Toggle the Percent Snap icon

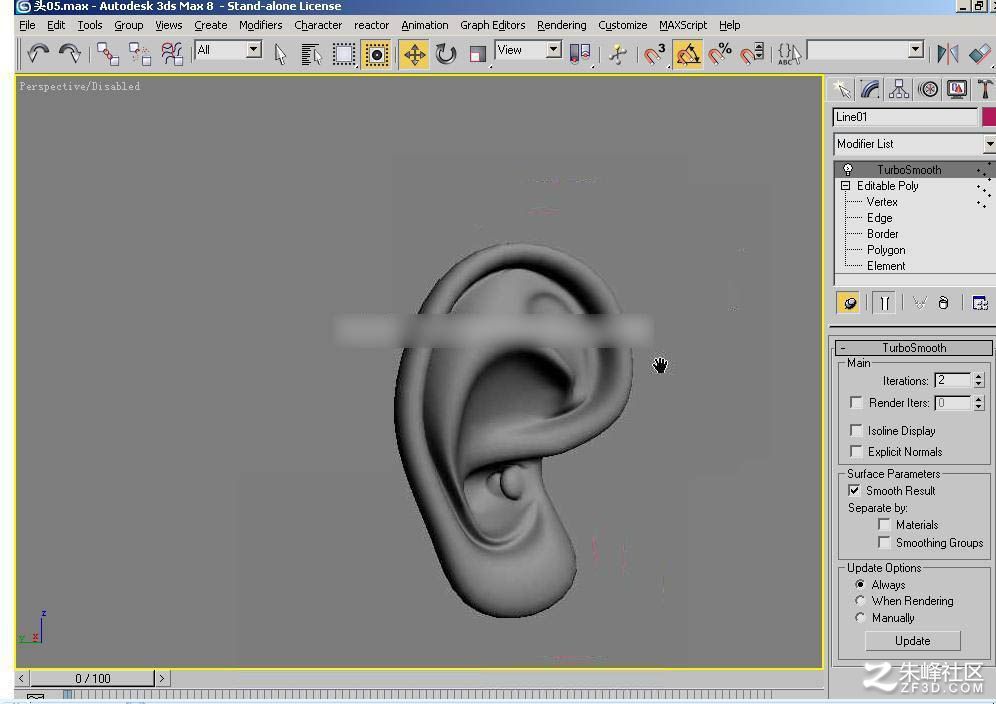click(x=720, y=53)
